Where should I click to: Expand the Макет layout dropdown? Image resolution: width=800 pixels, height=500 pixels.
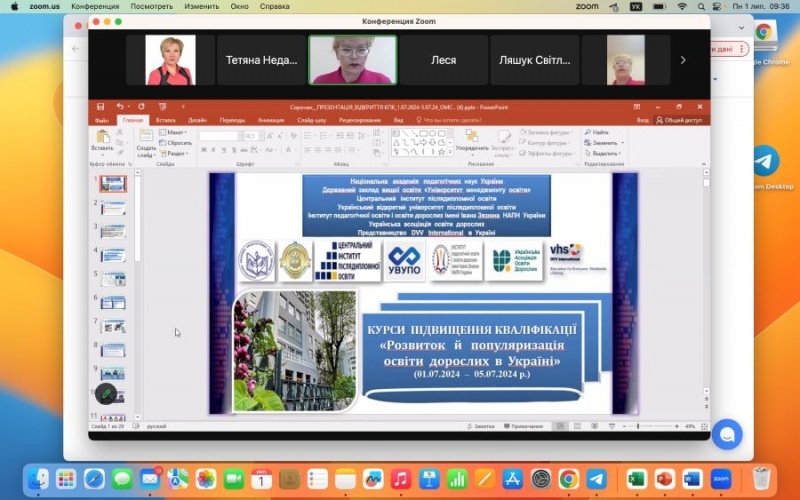(176, 132)
